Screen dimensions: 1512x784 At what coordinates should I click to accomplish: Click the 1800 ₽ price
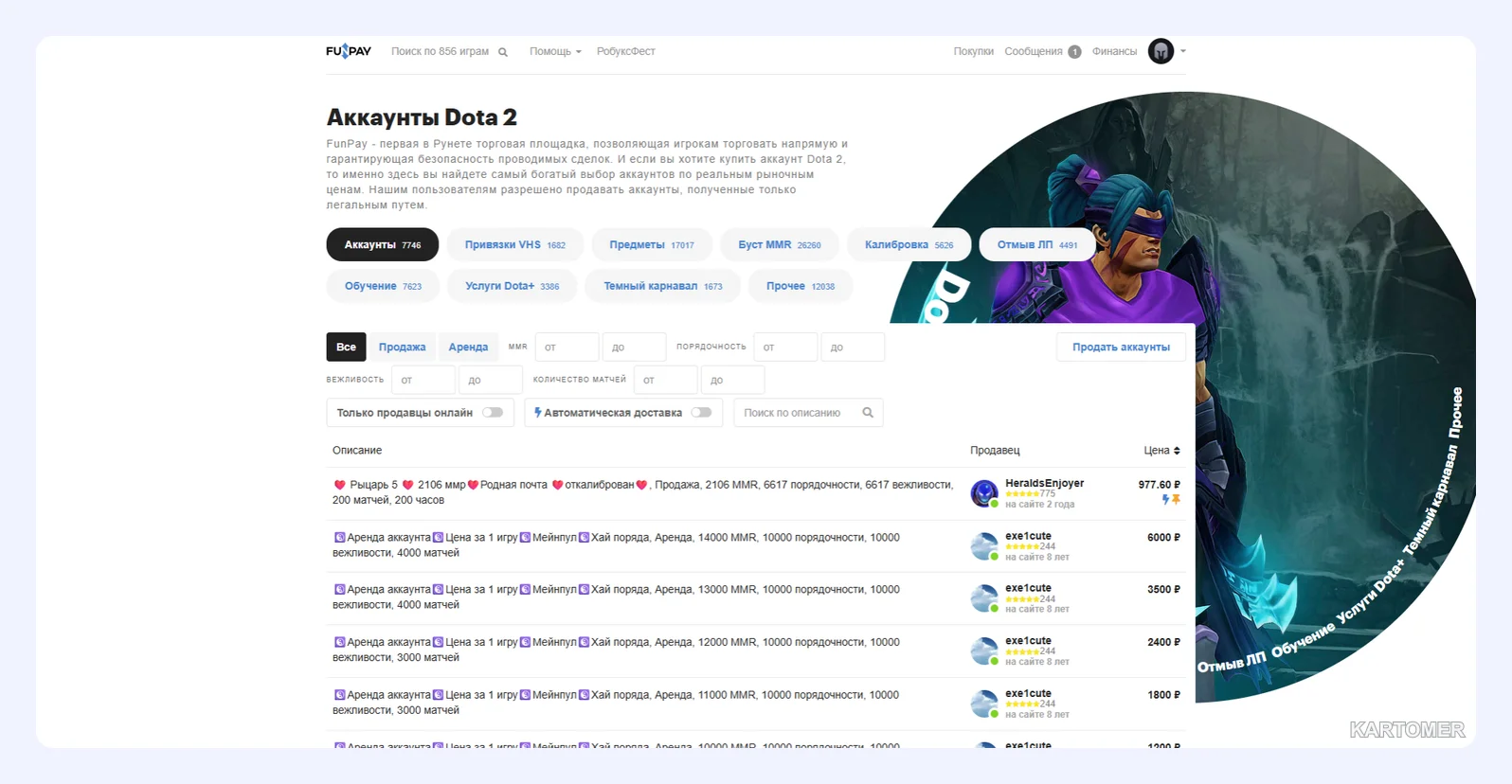click(1163, 694)
